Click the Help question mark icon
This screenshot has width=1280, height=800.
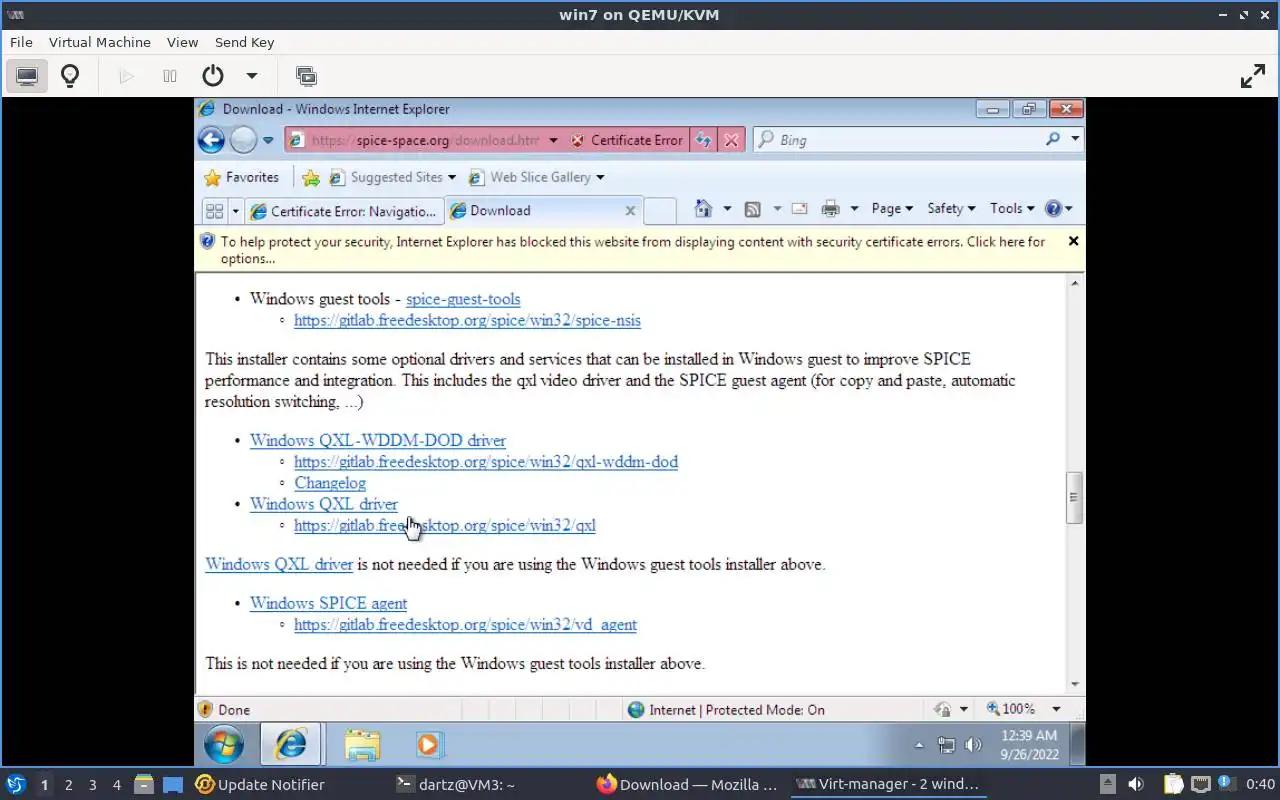click(x=1053, y=208)
